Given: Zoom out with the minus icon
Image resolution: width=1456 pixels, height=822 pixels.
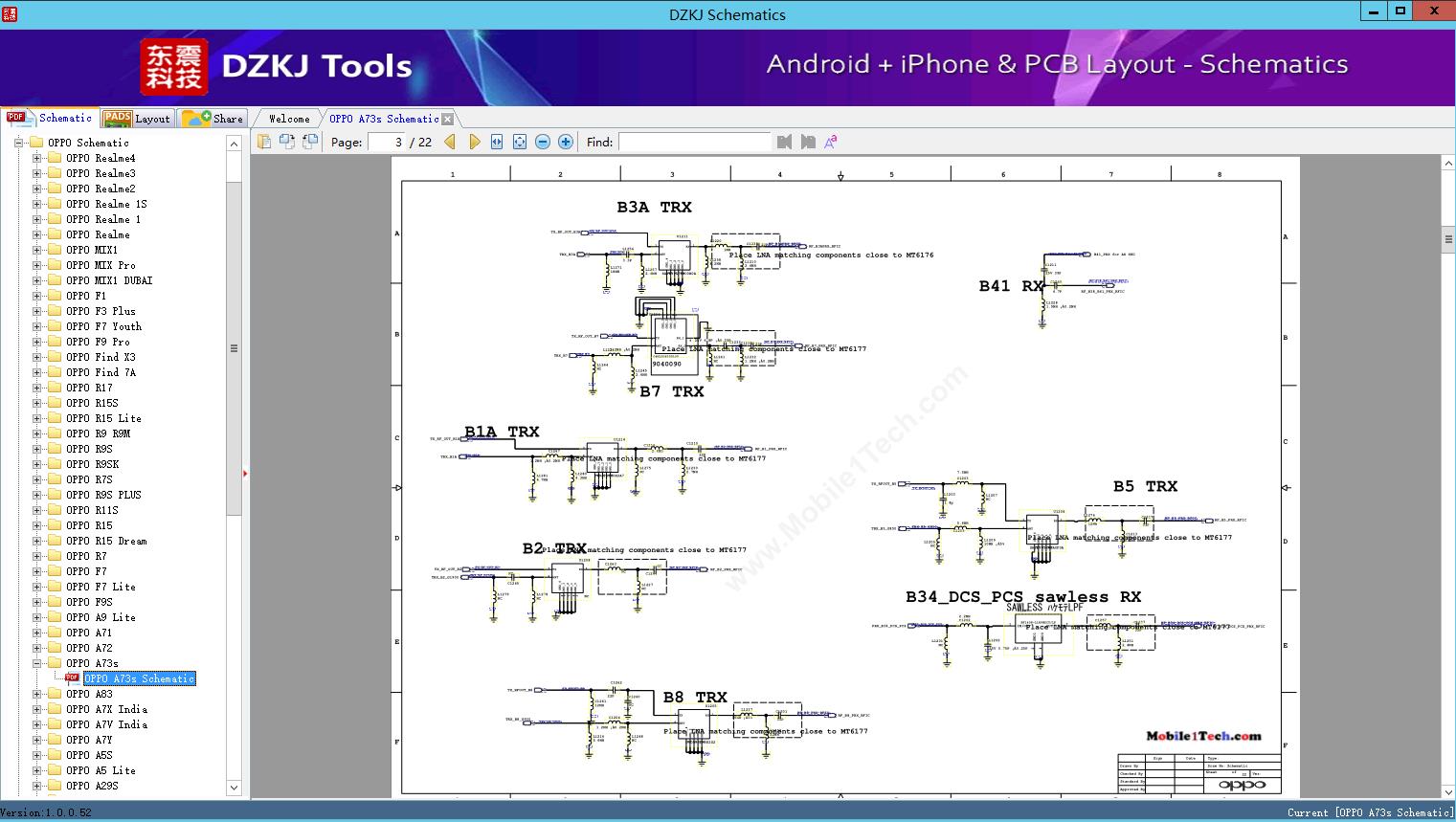Looking at the screenshot, I should coord(543,142).
